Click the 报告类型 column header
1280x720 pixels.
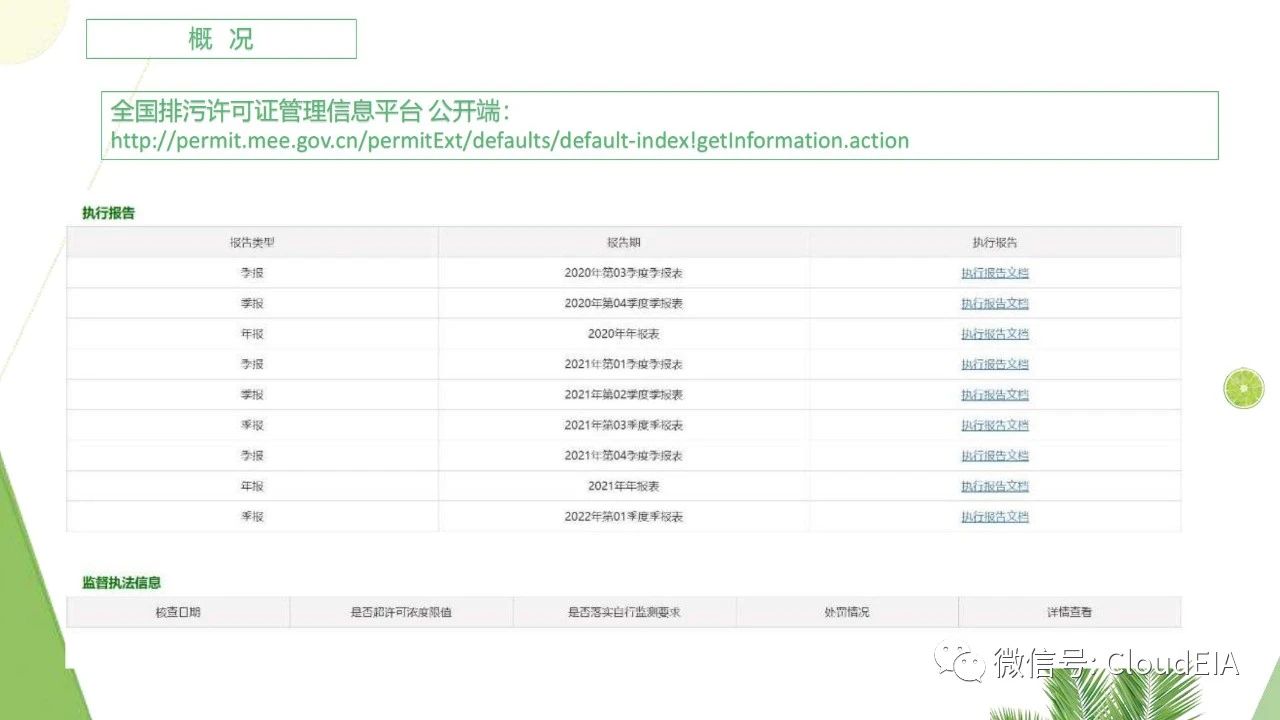tap(252, 242)
